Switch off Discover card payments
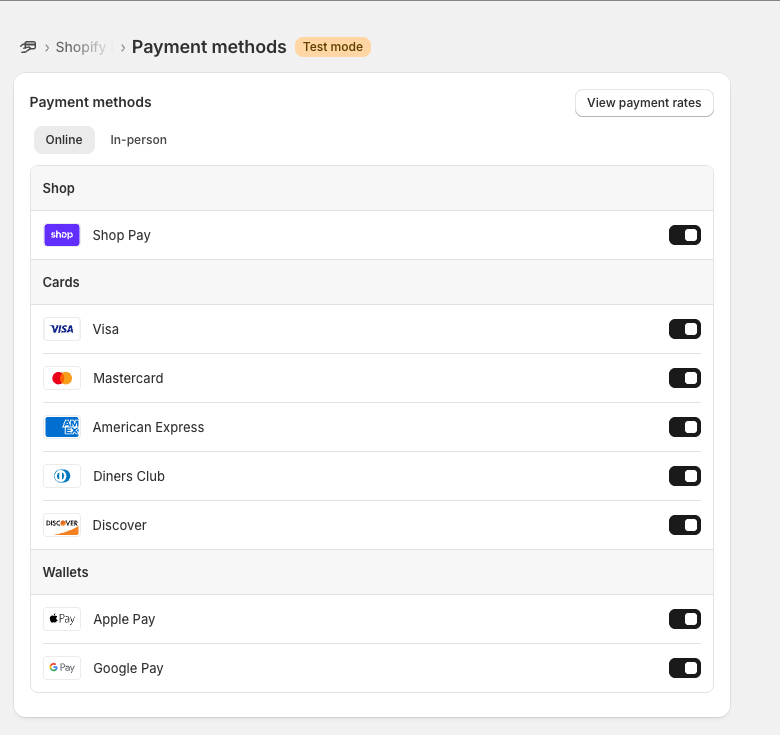This screenshot has height=735, width=780. [684, 525]
